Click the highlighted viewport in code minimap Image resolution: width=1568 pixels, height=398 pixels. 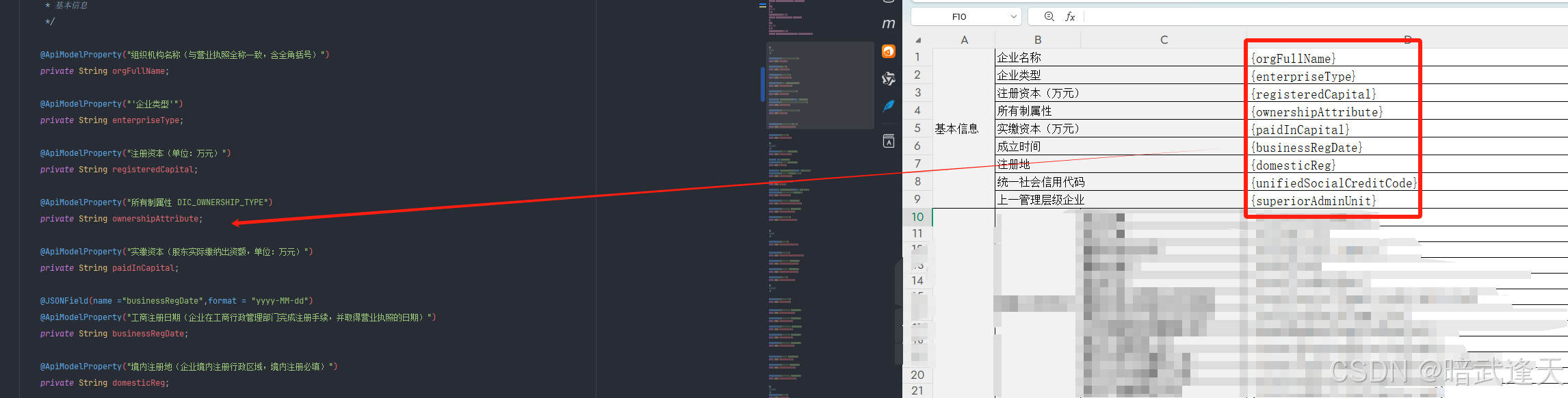[820, 85]
